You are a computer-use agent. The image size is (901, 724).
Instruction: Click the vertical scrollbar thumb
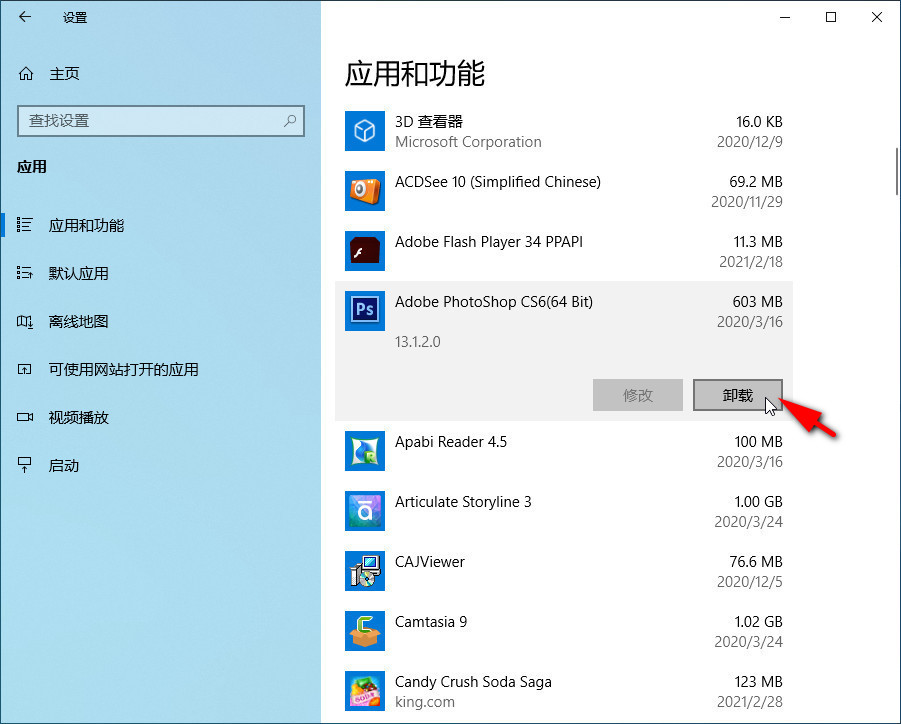coord(897,171)
